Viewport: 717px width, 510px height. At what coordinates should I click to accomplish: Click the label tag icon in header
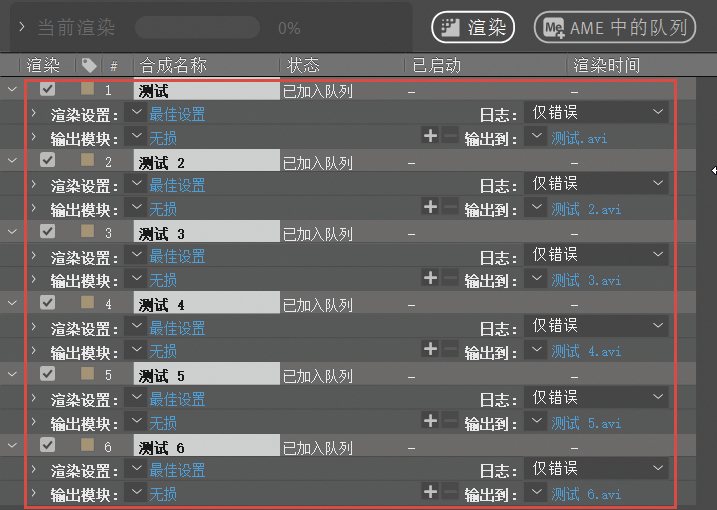pos(89,66)
